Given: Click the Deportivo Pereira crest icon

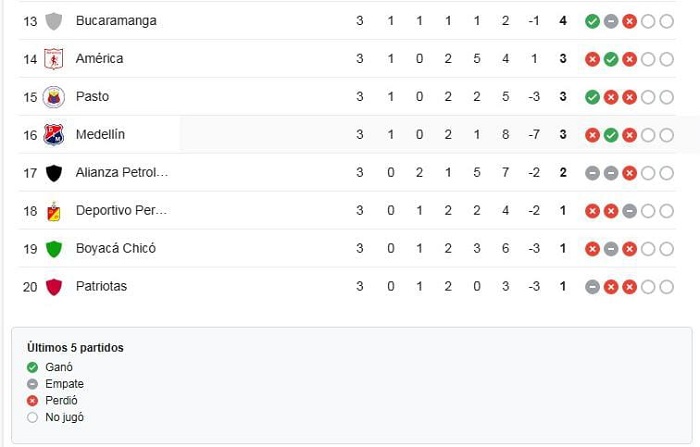Looking at the screenshot, I should tap(54, 211).
